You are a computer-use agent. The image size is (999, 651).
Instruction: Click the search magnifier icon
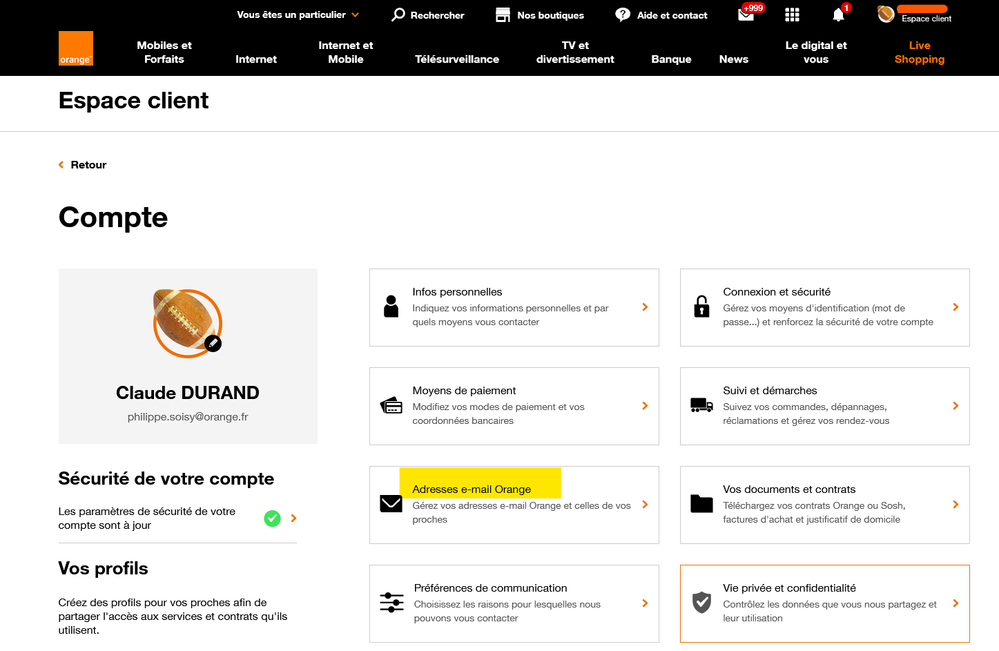tap(398, 15)
